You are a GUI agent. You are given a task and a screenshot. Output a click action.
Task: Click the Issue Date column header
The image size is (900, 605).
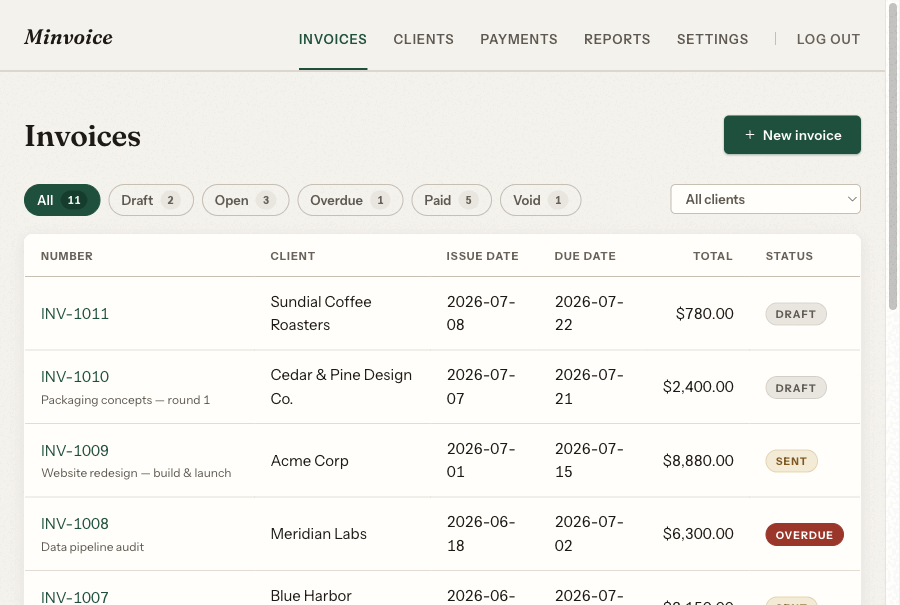coord(482,256)
